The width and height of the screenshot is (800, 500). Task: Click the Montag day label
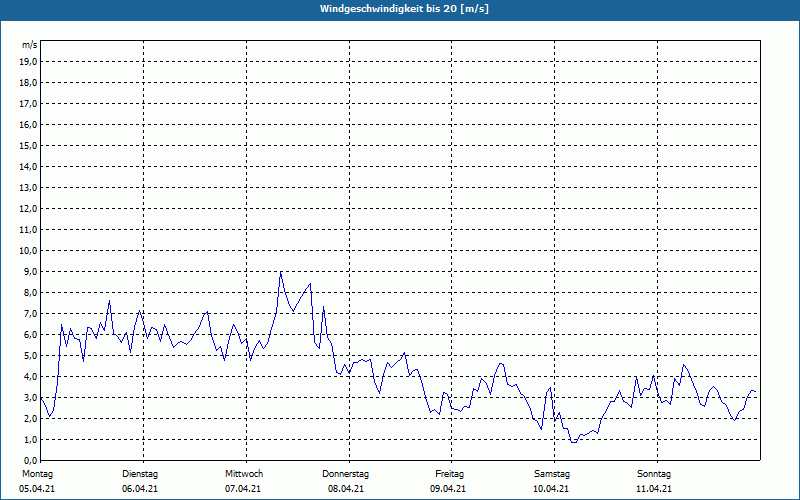click(x=37, y=474)
